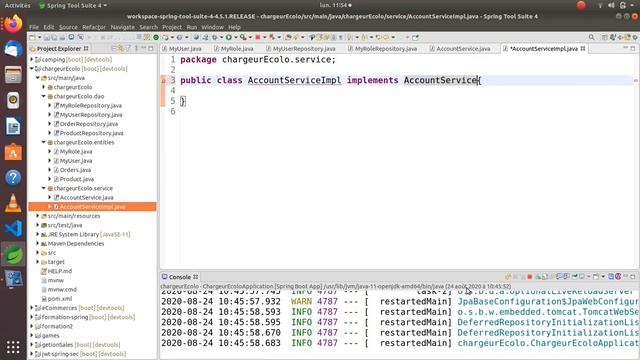The height and width of the screenshot is (360, 640).
Task: Open Project Explorer filter funnel icon
Action: coord(129,49)
